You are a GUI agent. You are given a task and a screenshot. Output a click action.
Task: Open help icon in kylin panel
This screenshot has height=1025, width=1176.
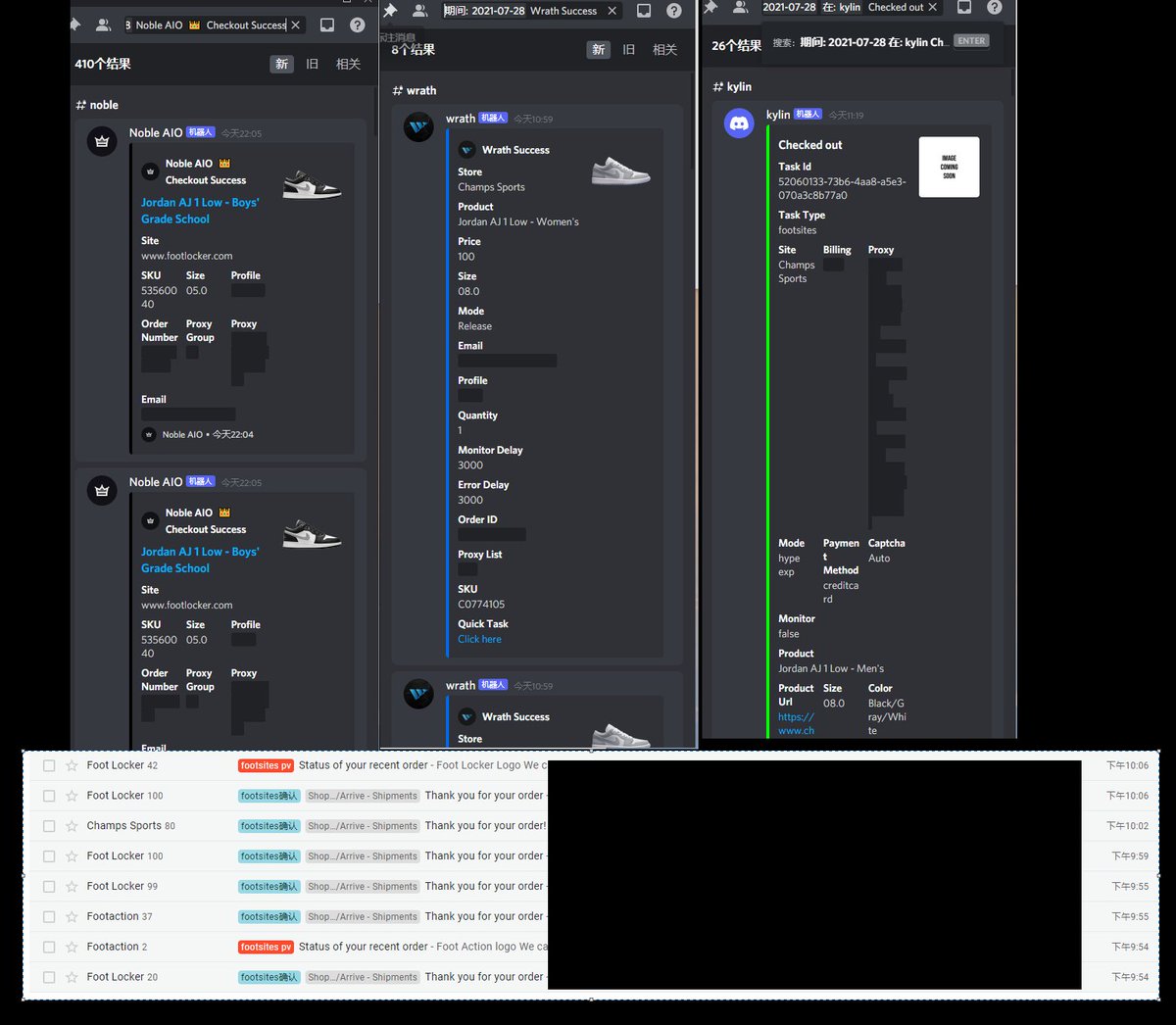995,7
